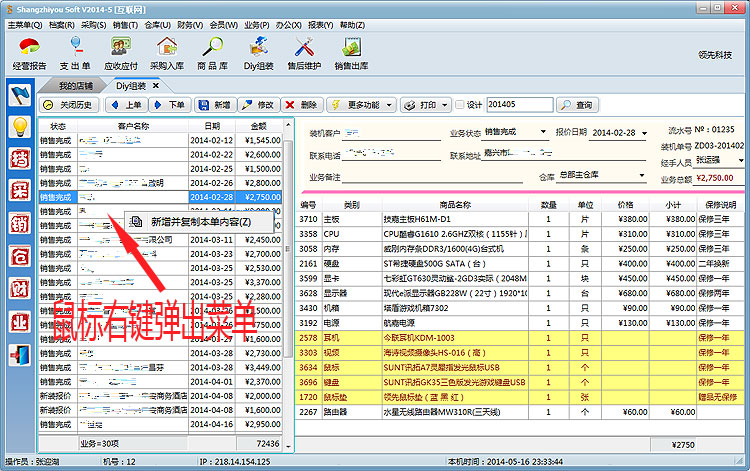750x471 pixels.
Task: Open the 档案(R) menu
Action: point(62,25)
